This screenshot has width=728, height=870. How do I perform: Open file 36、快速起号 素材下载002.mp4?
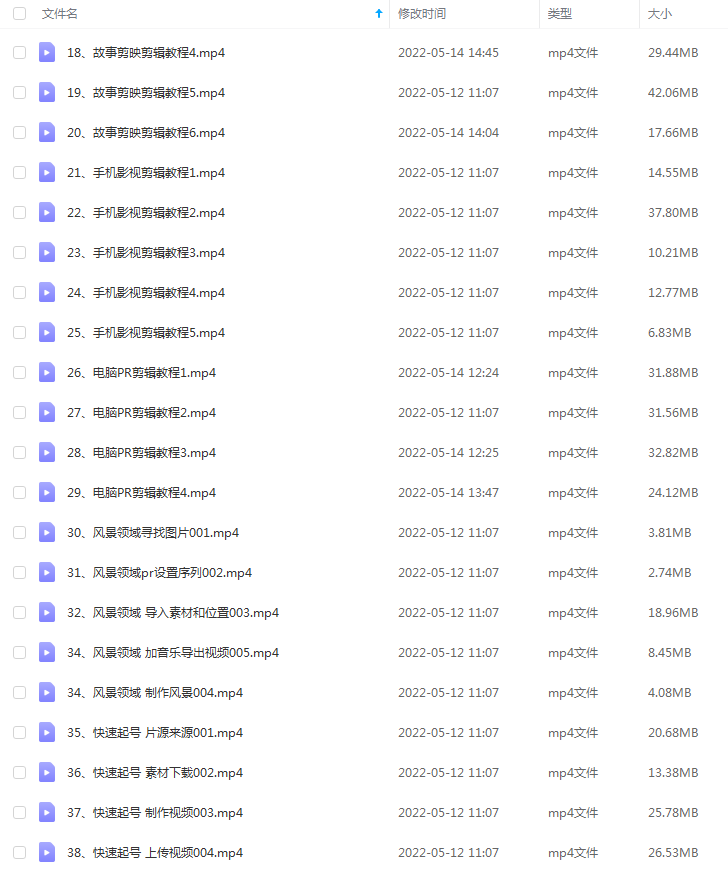pos(155,772)
